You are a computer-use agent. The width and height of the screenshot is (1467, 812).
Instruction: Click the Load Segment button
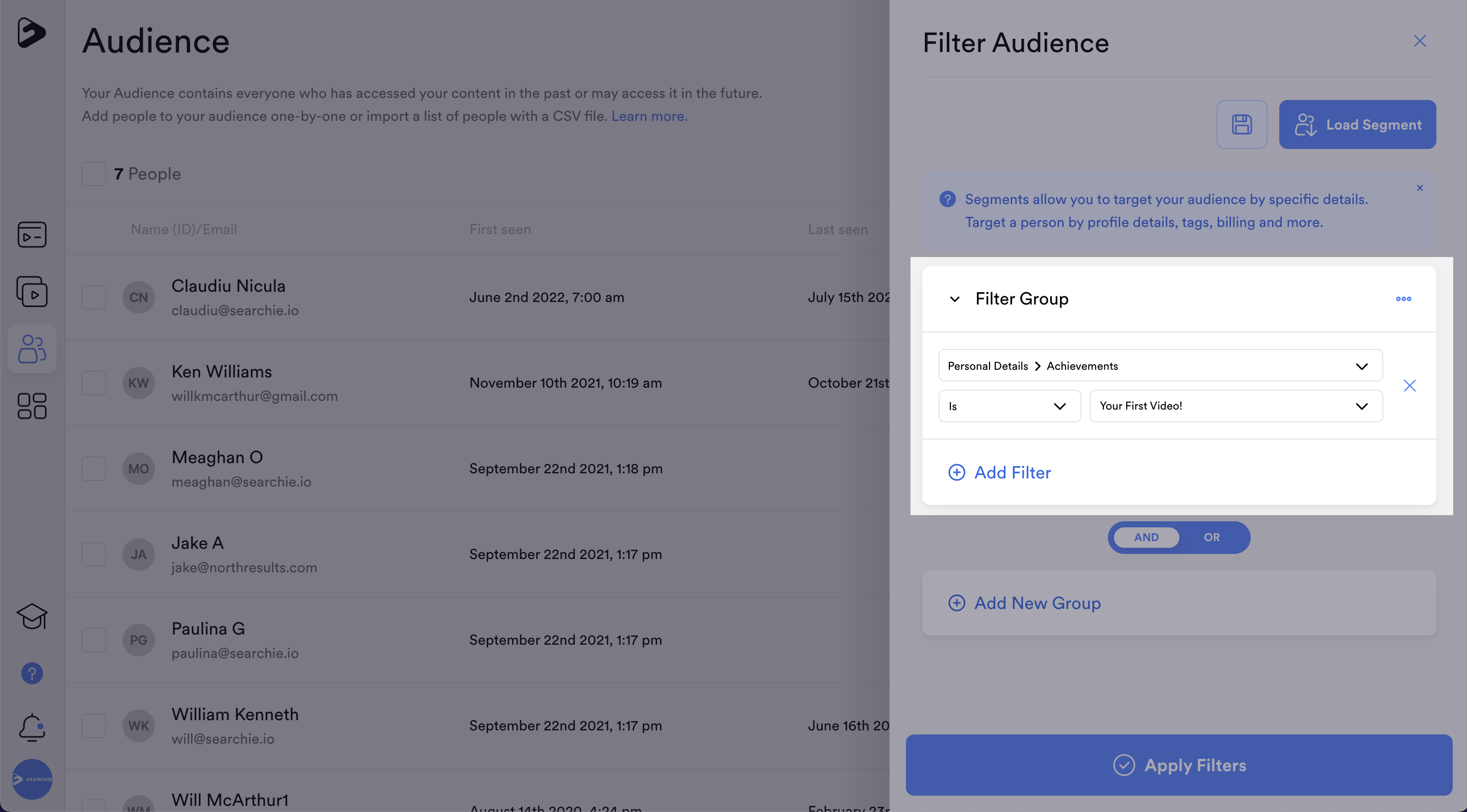(x=1357, y=124)
